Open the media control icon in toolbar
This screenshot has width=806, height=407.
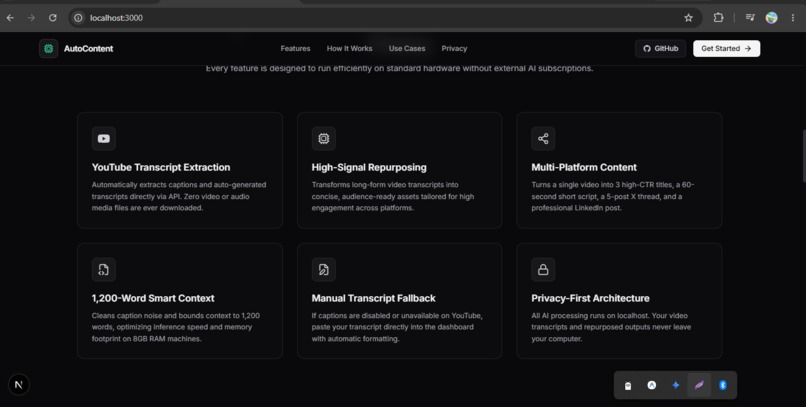[x=750, y=17]
